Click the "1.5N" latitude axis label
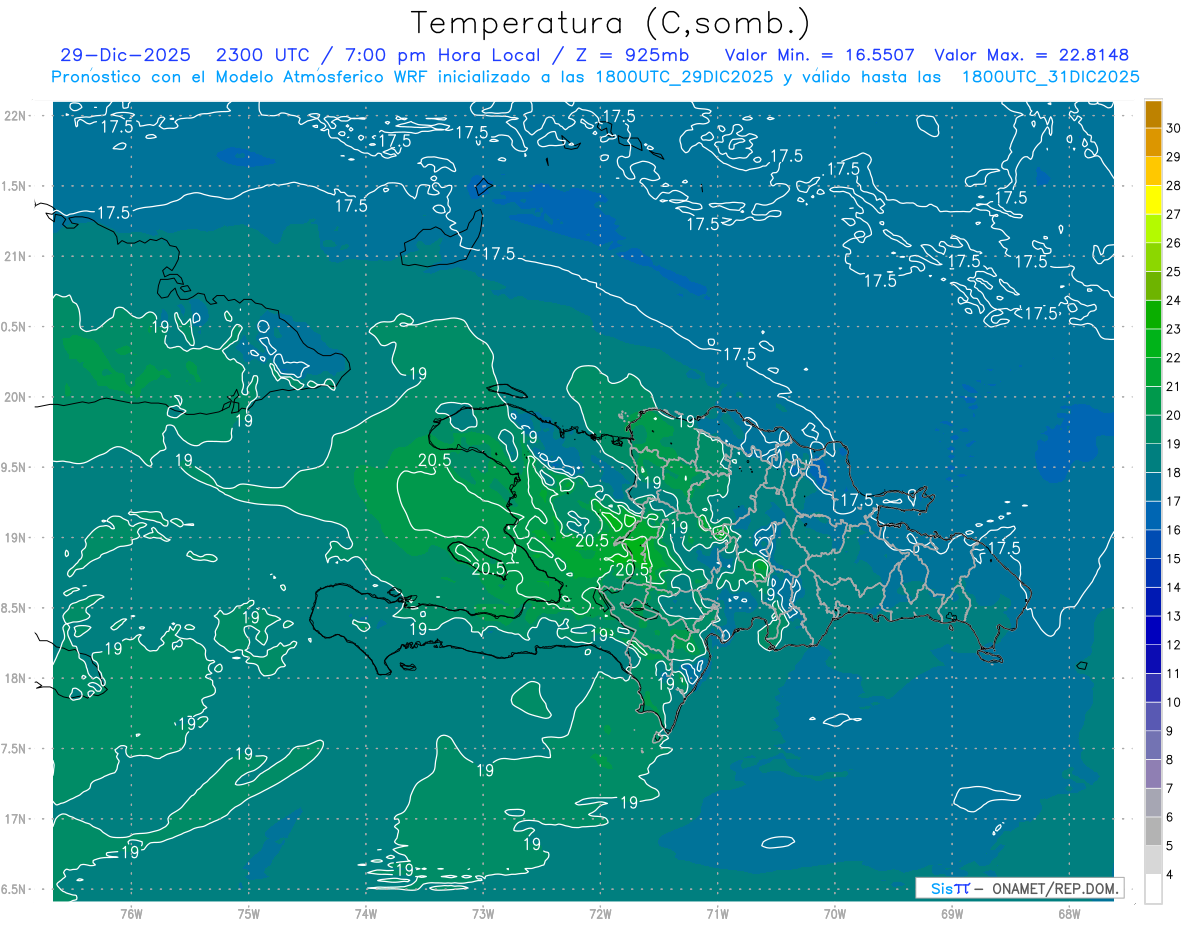The image size is (1200, 927). (x=15, y=186)
